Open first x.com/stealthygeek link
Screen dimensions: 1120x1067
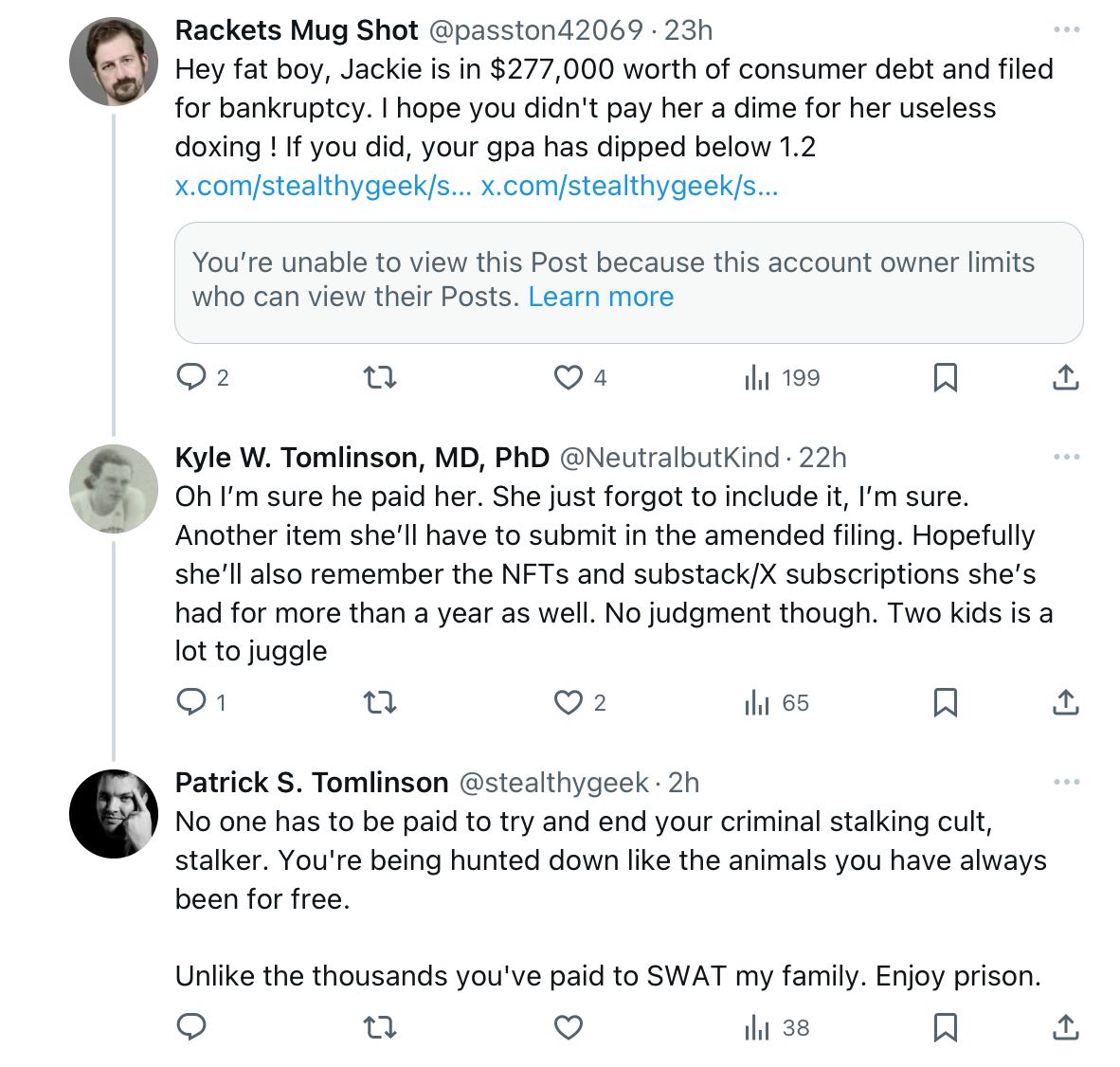coord(323,185)
